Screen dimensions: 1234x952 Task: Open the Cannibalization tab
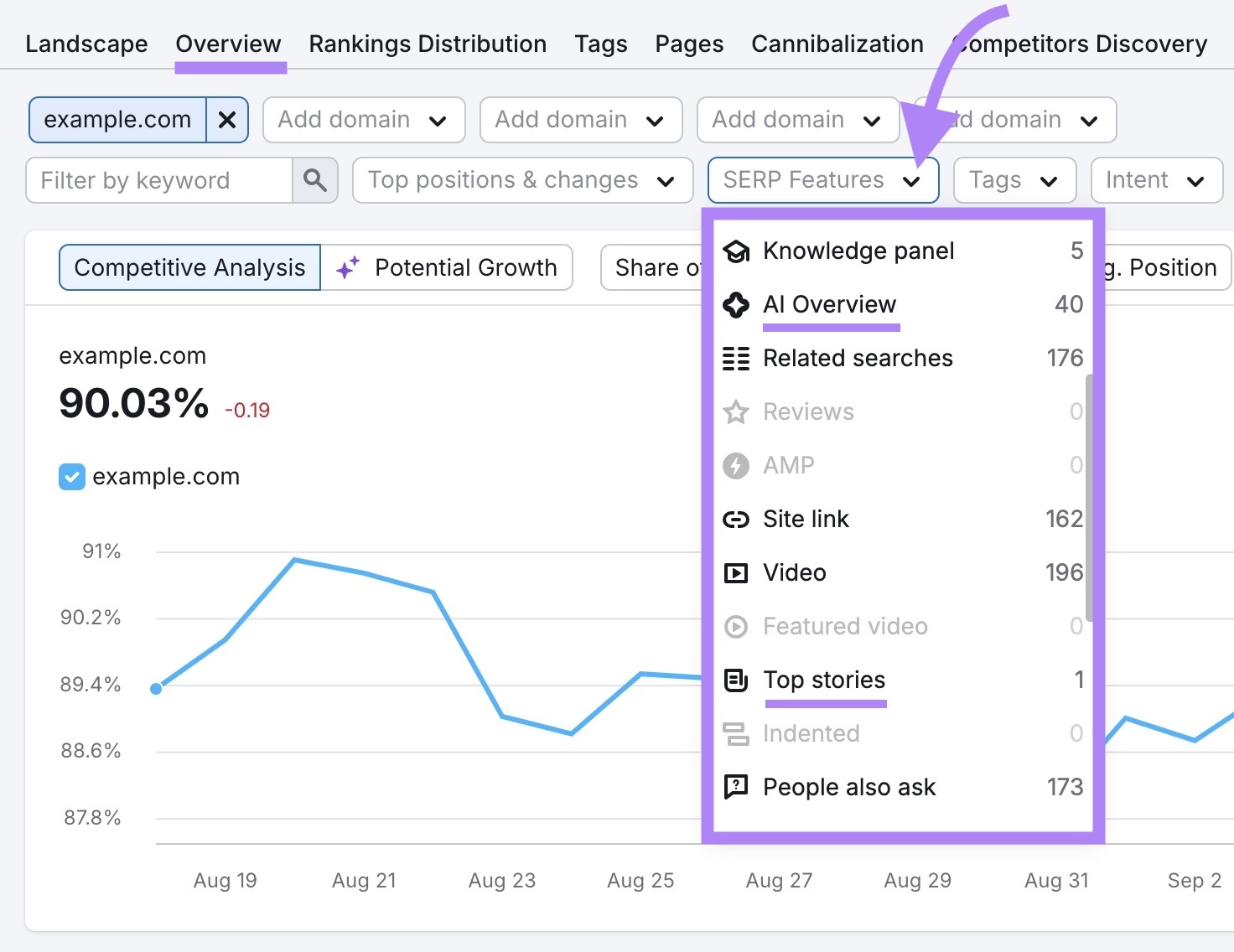point(837,44)
